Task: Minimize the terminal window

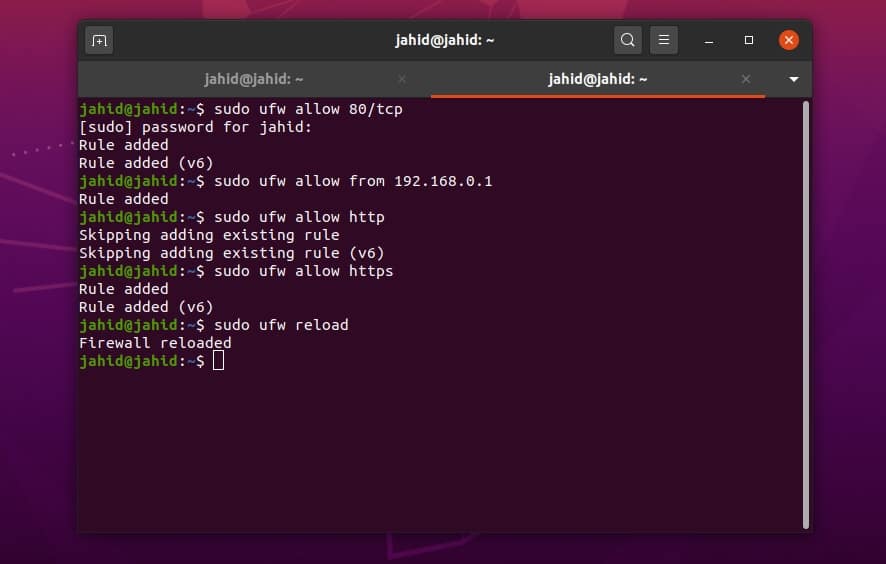Action: 709,41
